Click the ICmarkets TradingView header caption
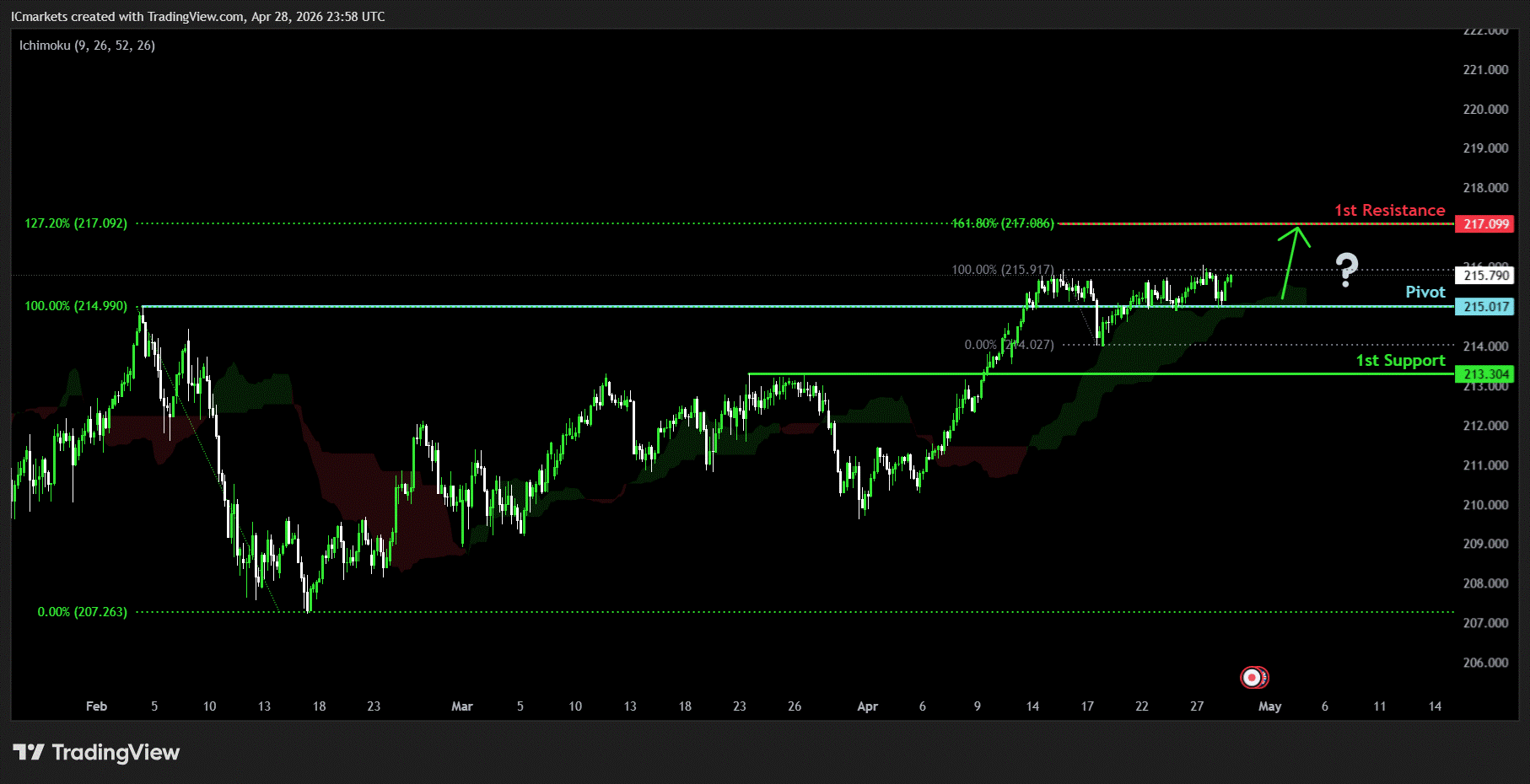 click(198, 17)
